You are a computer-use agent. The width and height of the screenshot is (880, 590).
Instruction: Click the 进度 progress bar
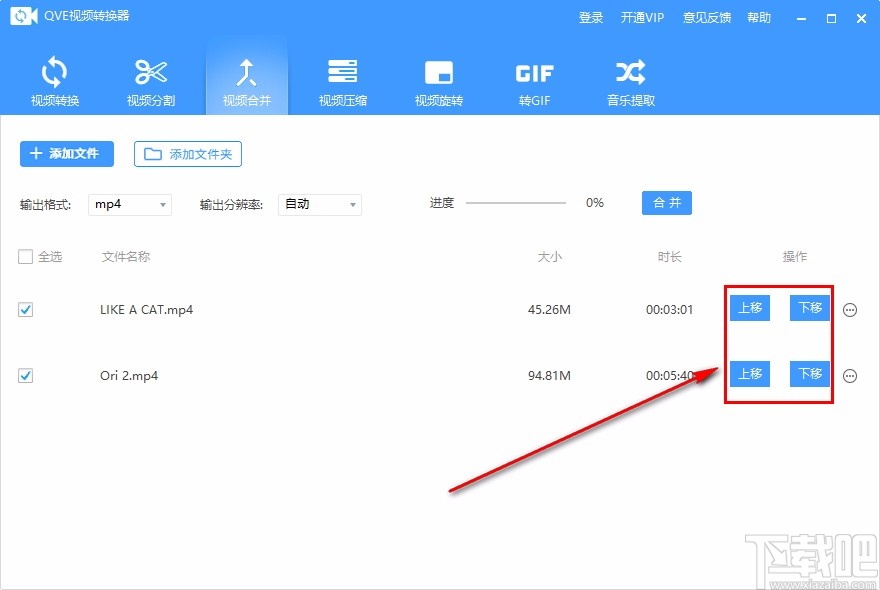515,203
